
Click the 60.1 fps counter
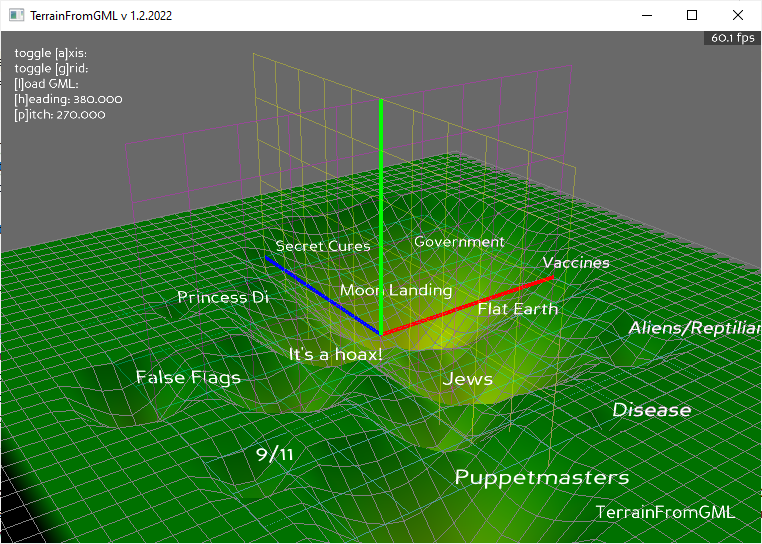click(732, 38)
